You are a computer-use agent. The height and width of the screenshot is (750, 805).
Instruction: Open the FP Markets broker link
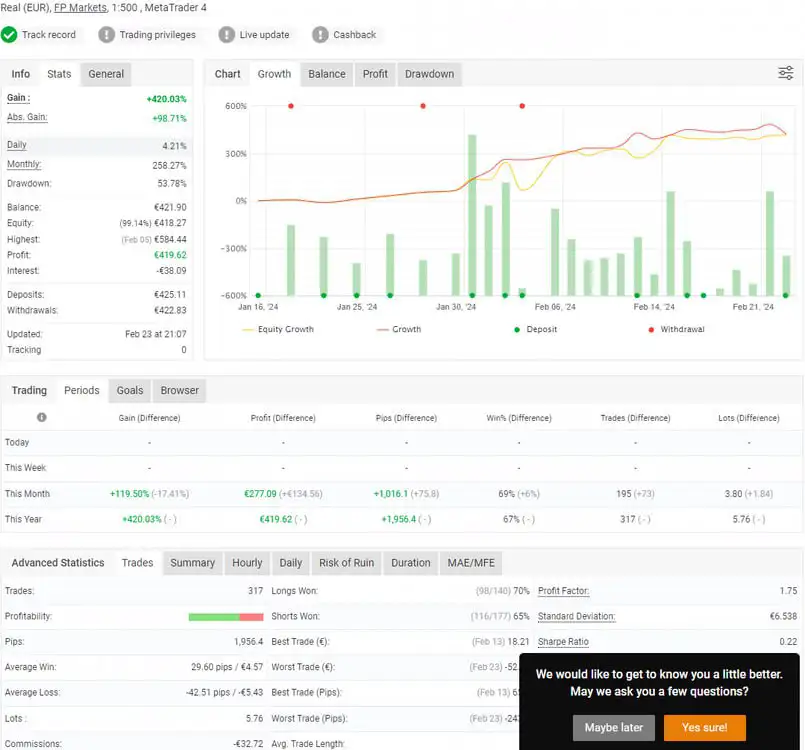pos(80,7)
